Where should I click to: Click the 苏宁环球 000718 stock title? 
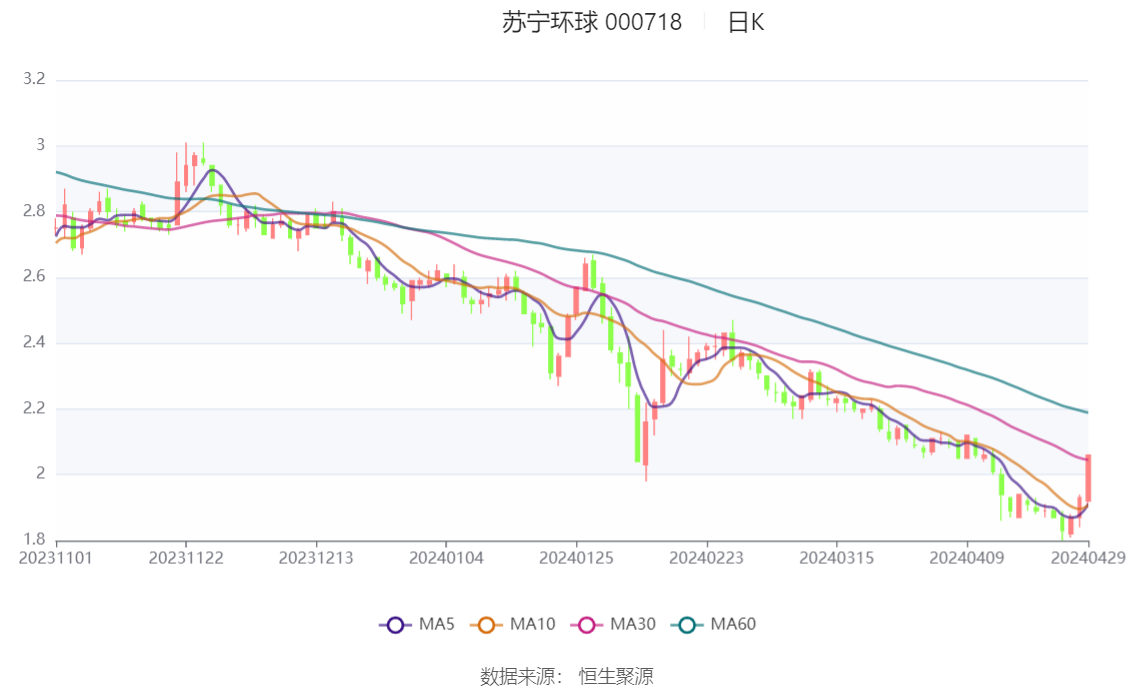[592, 23]
